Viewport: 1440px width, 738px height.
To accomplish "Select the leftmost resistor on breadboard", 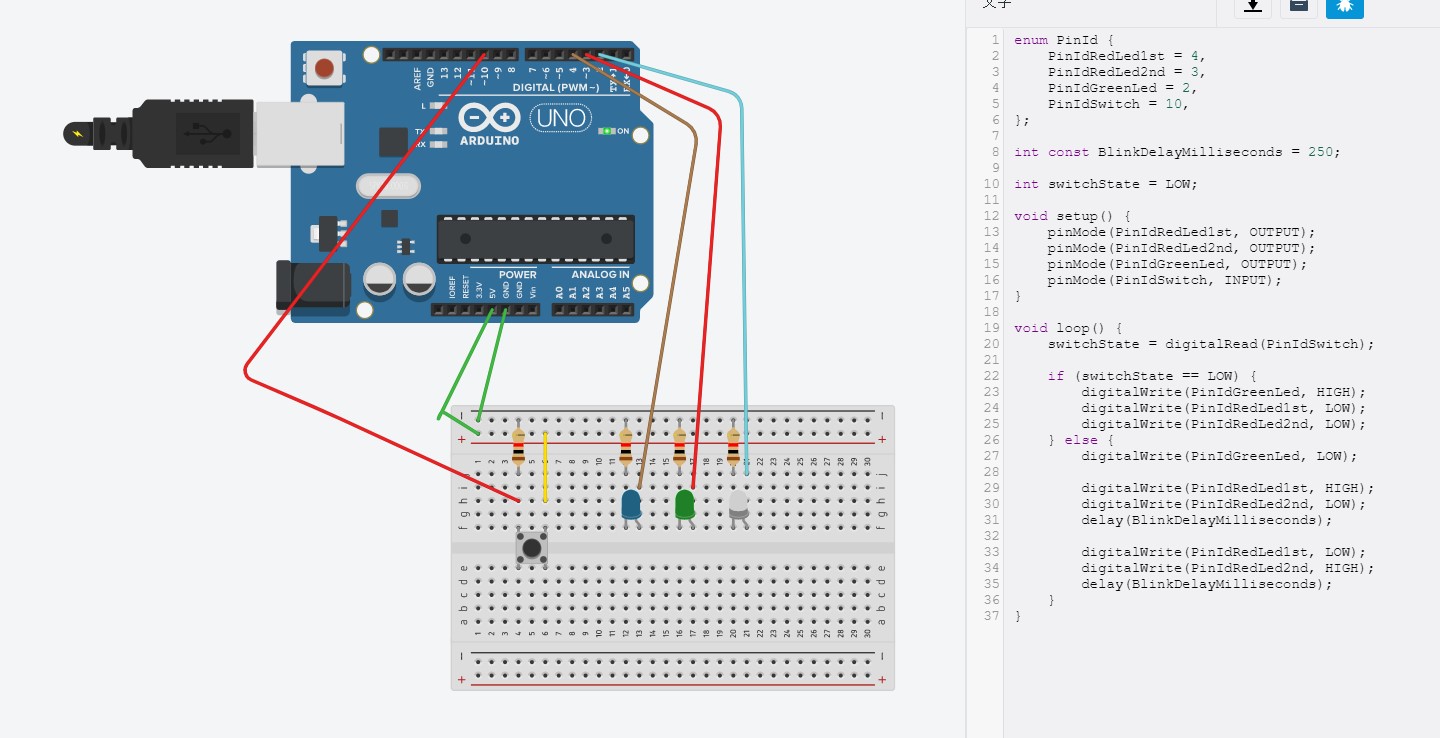I will point(518,447).
